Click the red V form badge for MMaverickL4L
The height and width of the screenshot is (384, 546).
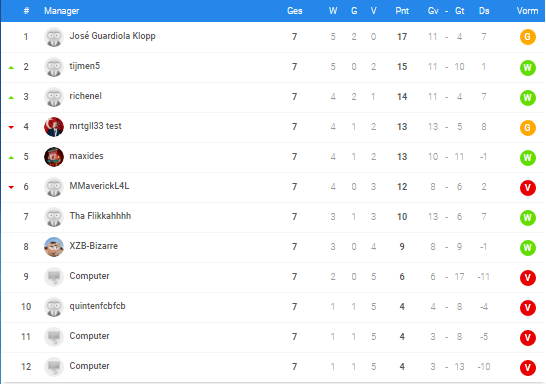pyautogui.click(x=528, y=188)
